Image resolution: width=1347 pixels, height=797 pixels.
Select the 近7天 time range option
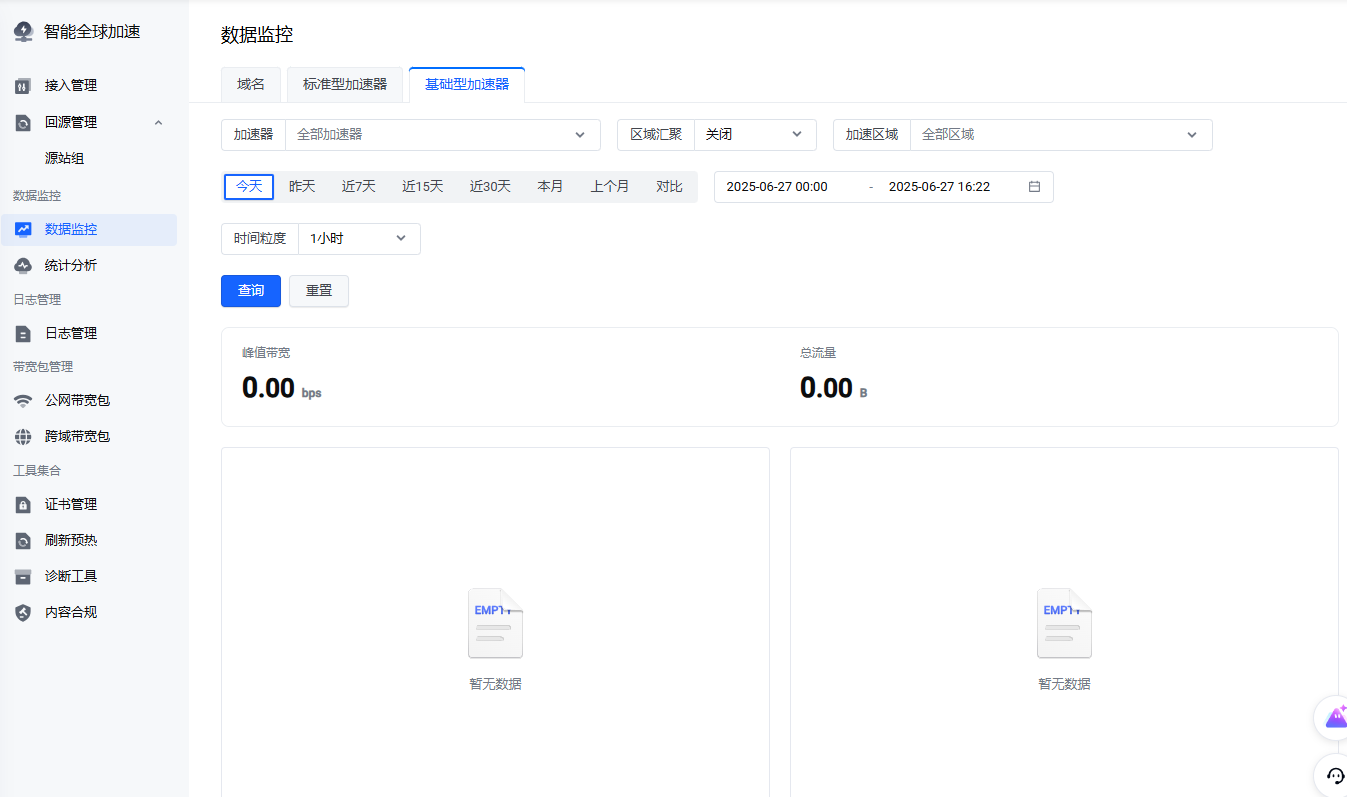coord(359,187)
